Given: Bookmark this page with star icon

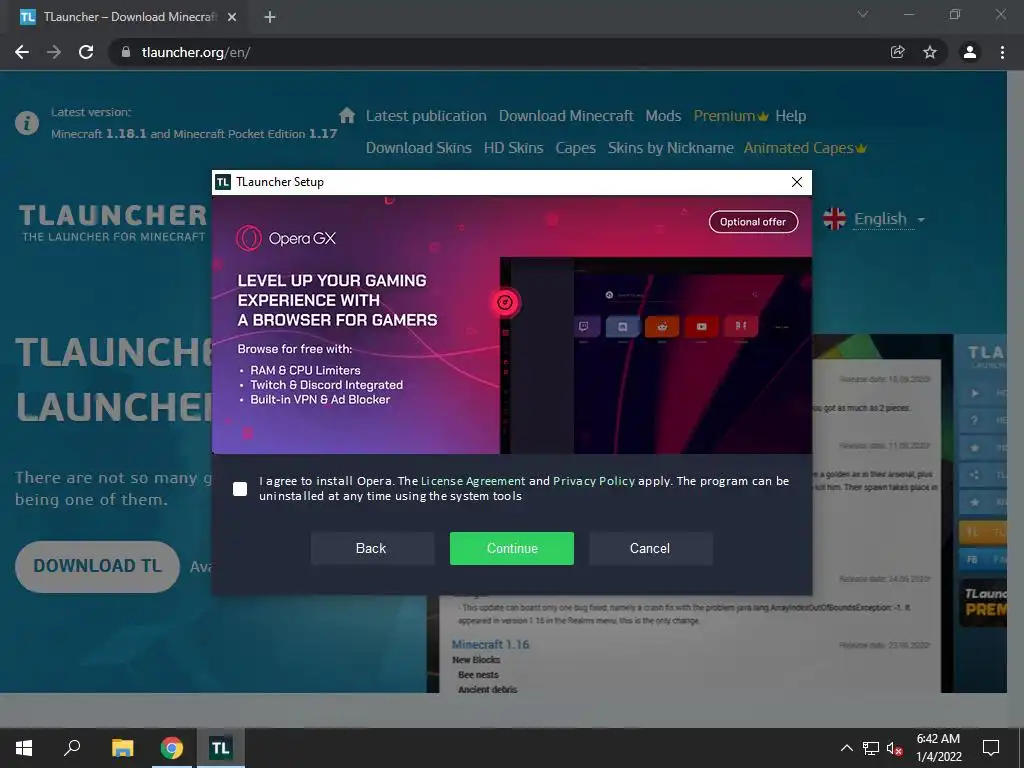Looking at the screenshot, I should pos(930,52).
